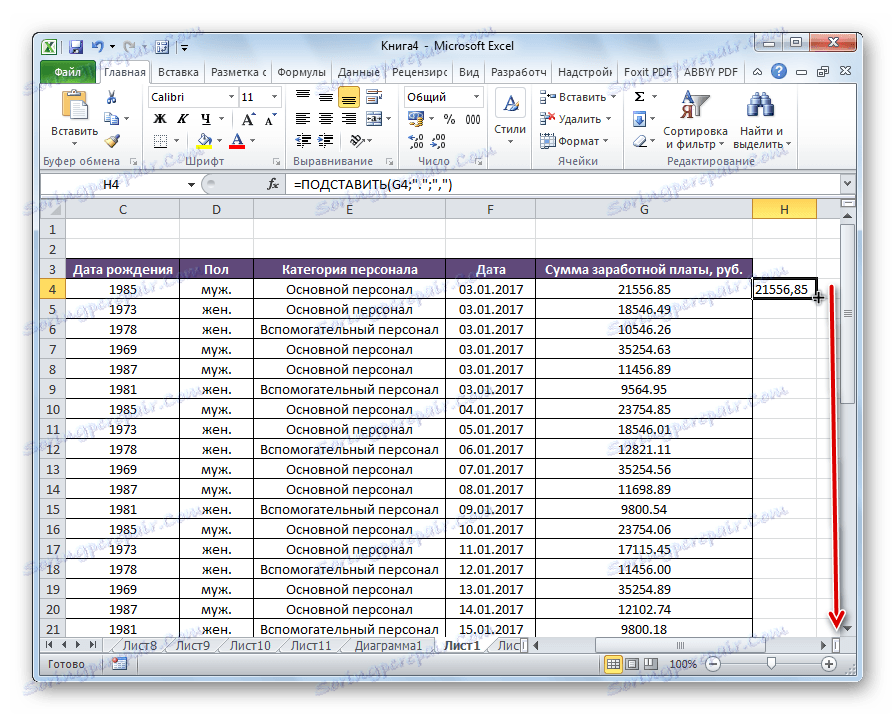Click the accounting currency format icon

[x=416, y=119]
